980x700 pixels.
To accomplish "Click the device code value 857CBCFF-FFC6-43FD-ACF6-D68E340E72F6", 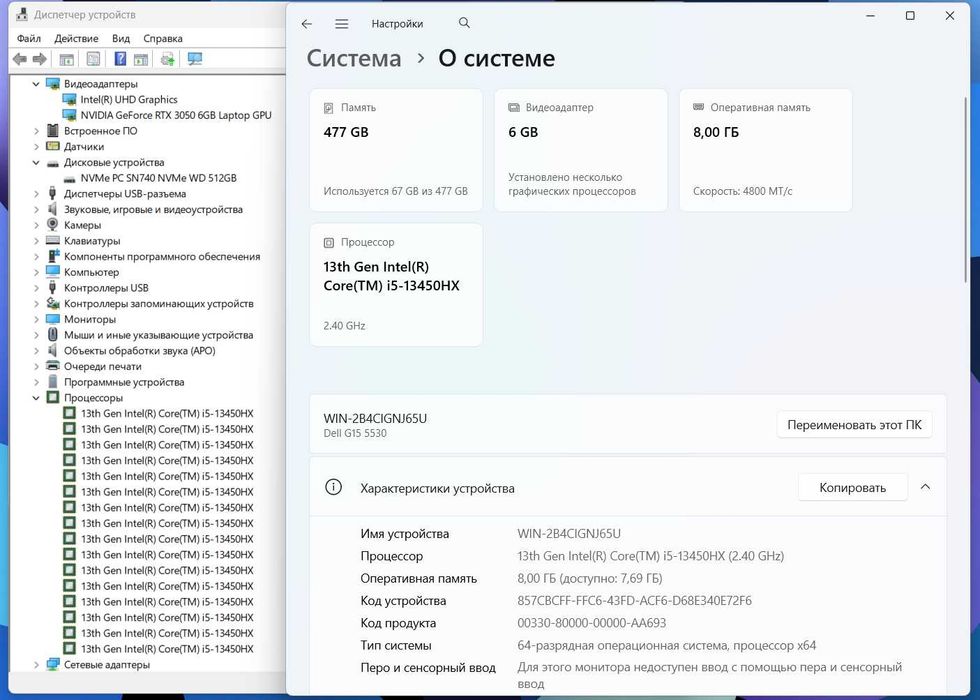I will (634, 601).
